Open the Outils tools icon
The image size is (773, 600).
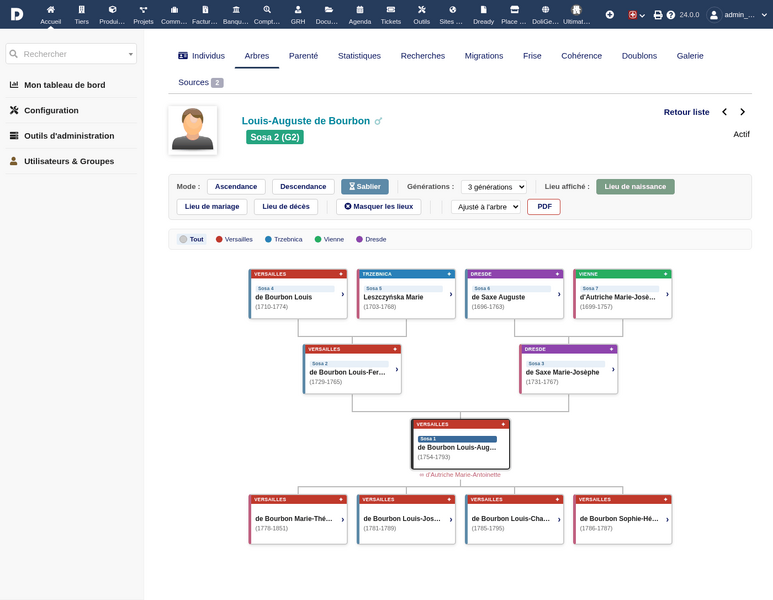[x=422, y=10]
